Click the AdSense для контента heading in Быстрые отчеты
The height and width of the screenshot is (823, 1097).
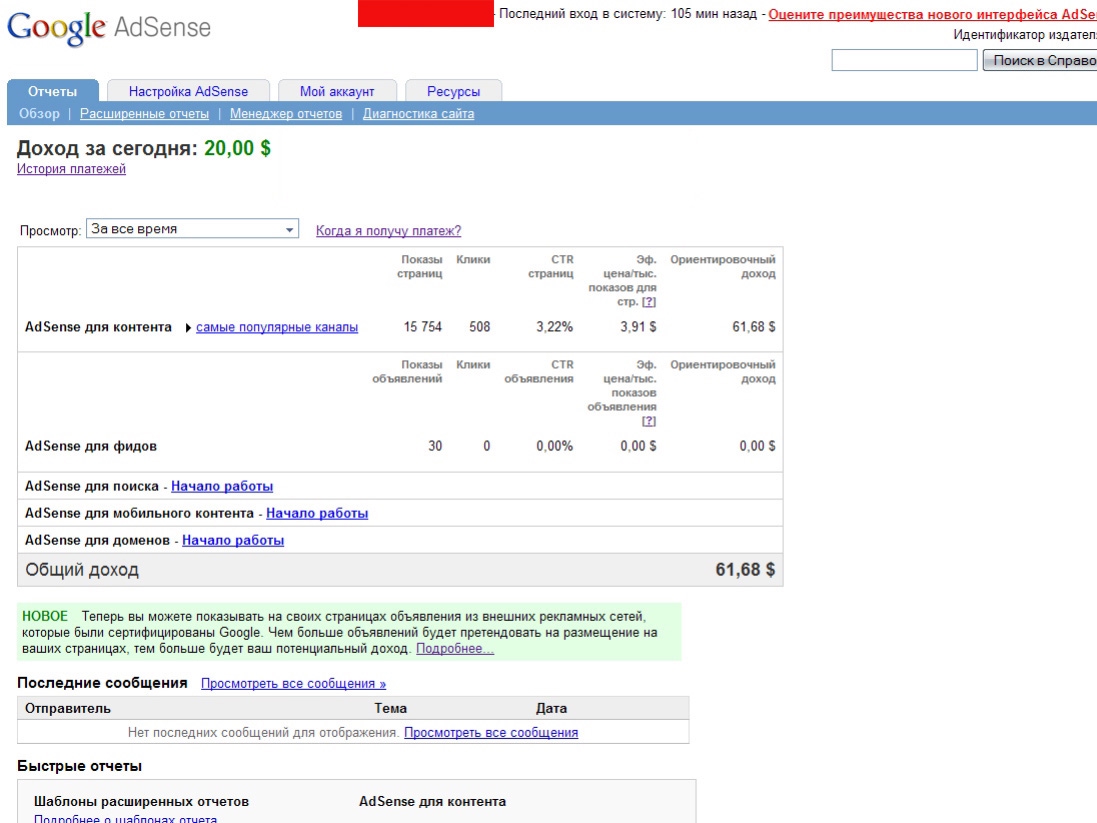(432, 801)
